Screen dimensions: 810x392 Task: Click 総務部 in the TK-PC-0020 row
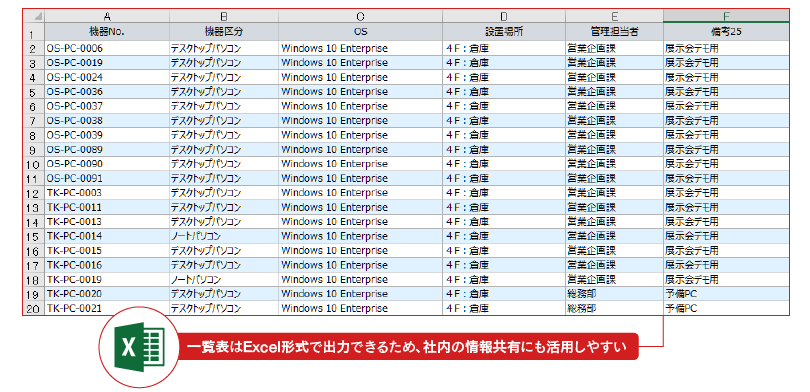(581, 294)
